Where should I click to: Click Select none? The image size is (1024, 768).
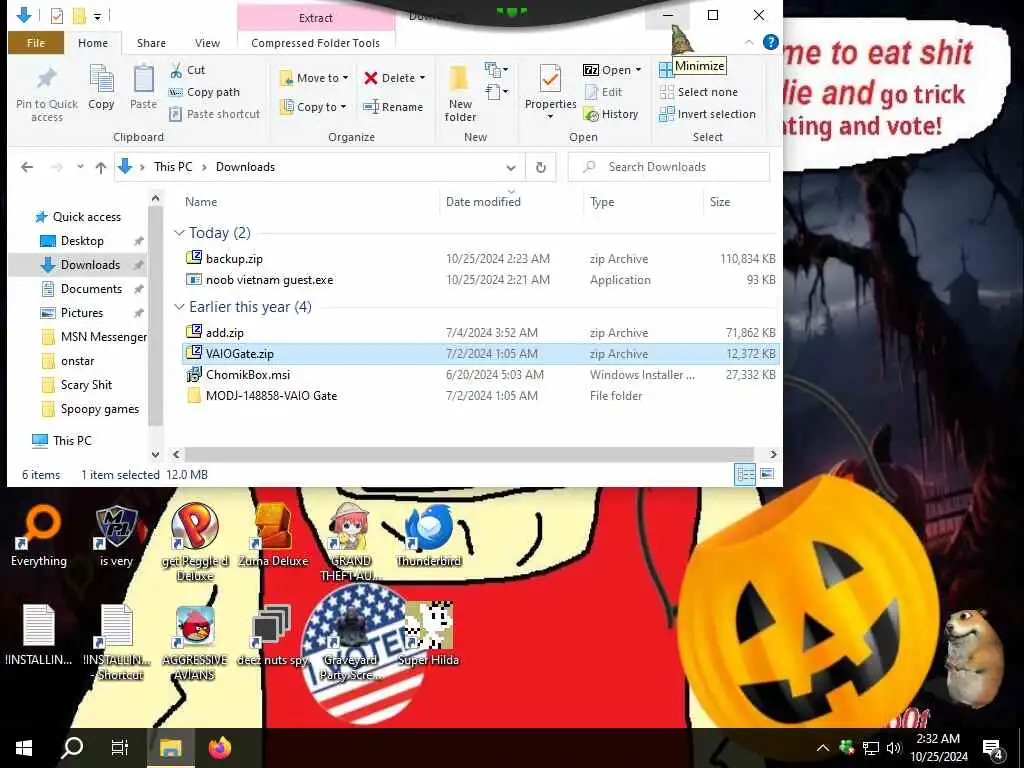698,92
